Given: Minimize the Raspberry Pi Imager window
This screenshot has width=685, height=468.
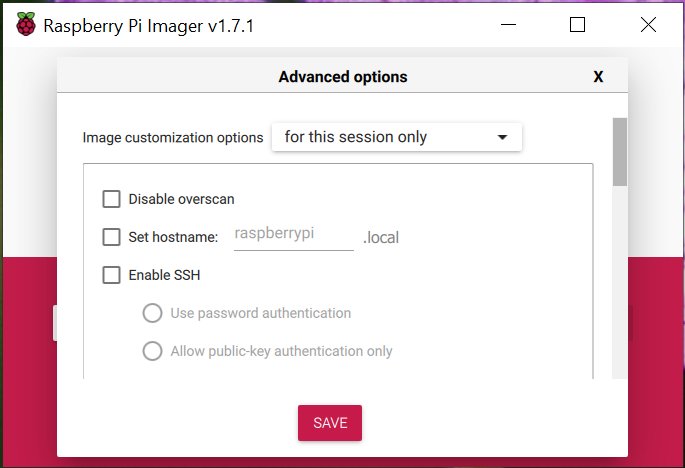Looking at the screenshot, I should [x=508, y=24].
